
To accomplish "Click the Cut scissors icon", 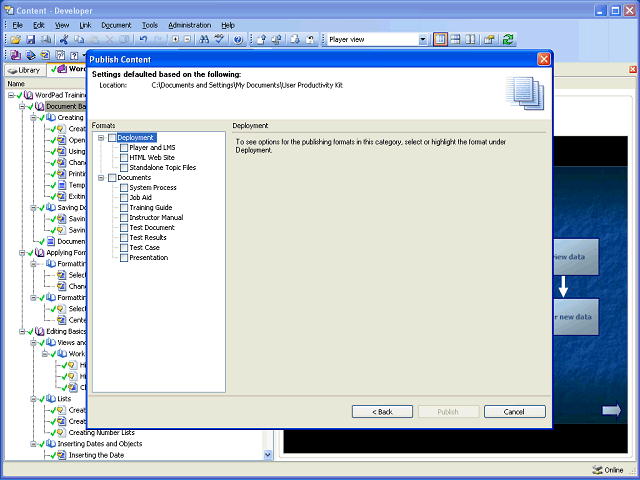I will (63, 40).
